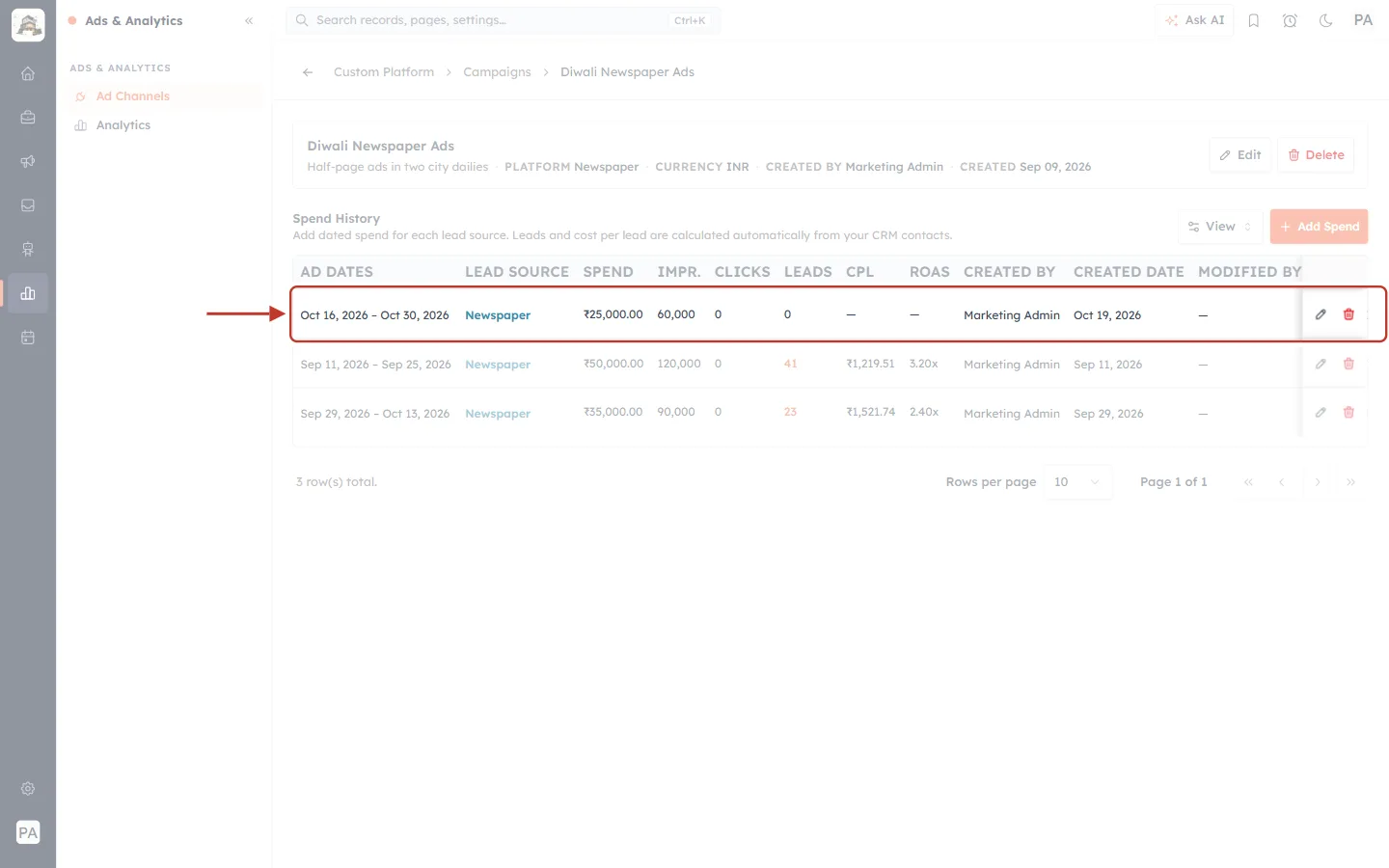Viewport: 1389px width, 868px height.
Task: Toggle dark mode with the moon icon
Action: tap(1326, 20)
